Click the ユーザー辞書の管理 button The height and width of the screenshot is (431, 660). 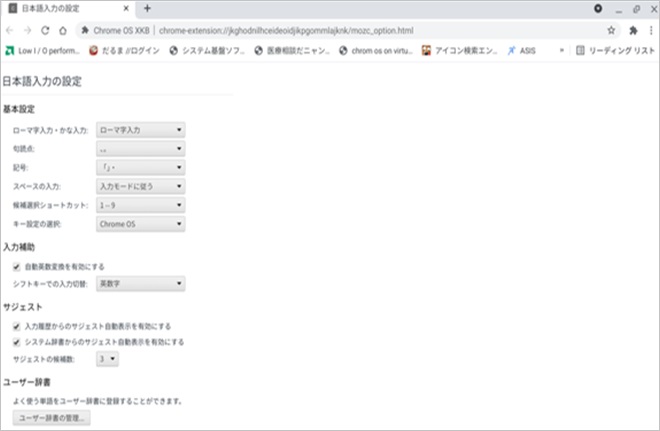[51, 418]
